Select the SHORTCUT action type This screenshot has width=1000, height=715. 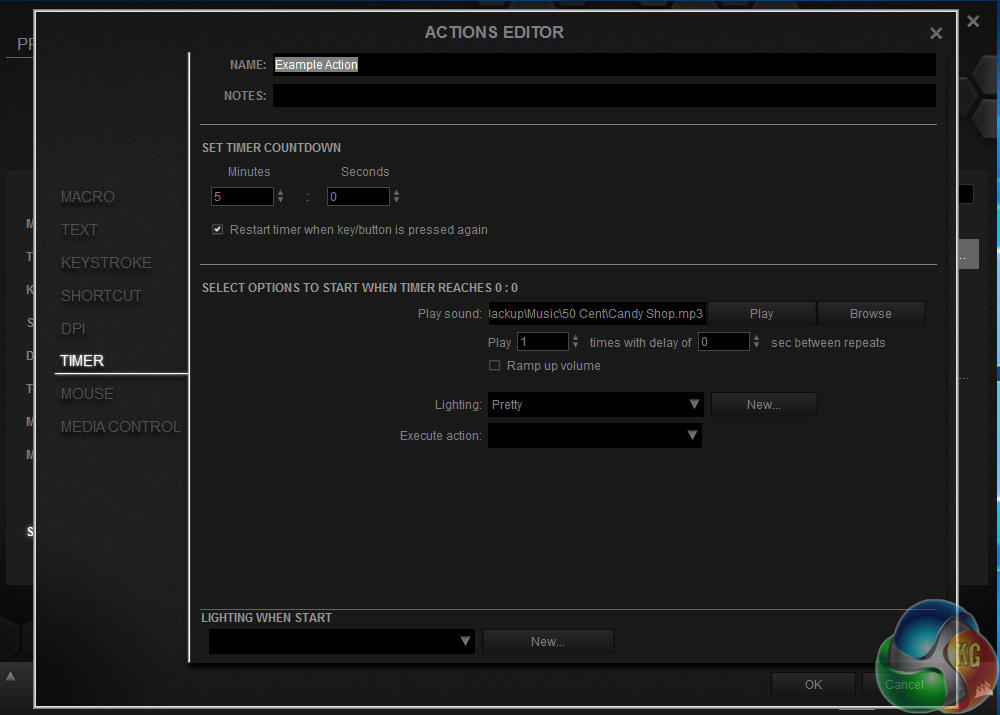click(x=101, y=296)
